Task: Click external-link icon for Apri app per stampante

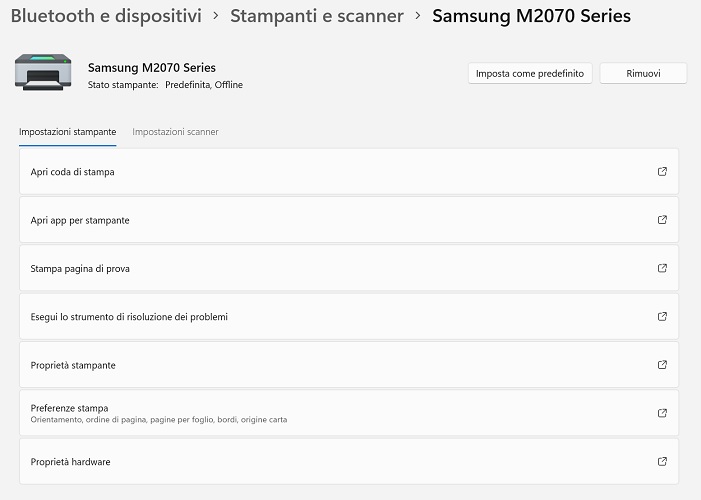Action: pyautogui.click(x=662, y=220)
